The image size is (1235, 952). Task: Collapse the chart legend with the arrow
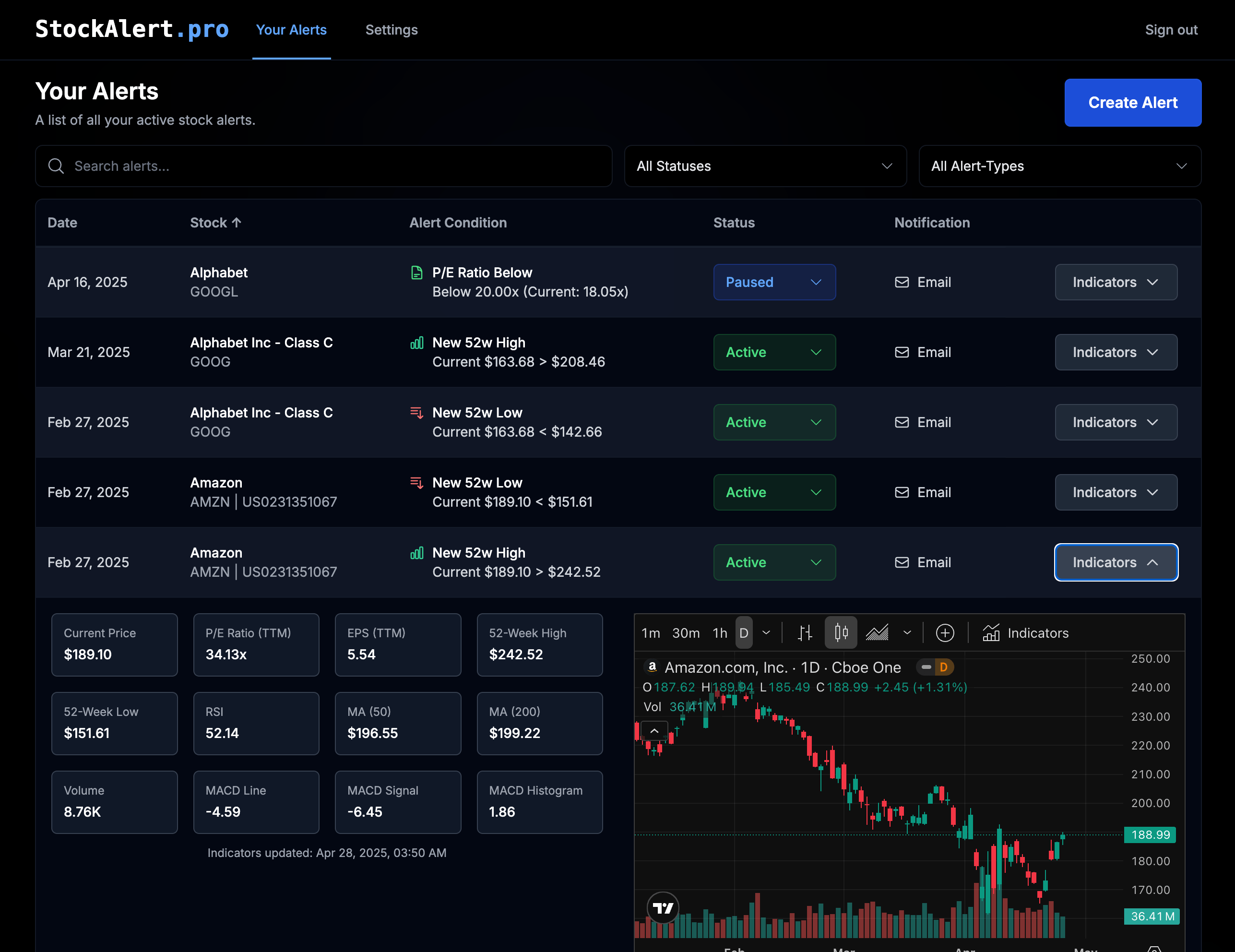654,731
